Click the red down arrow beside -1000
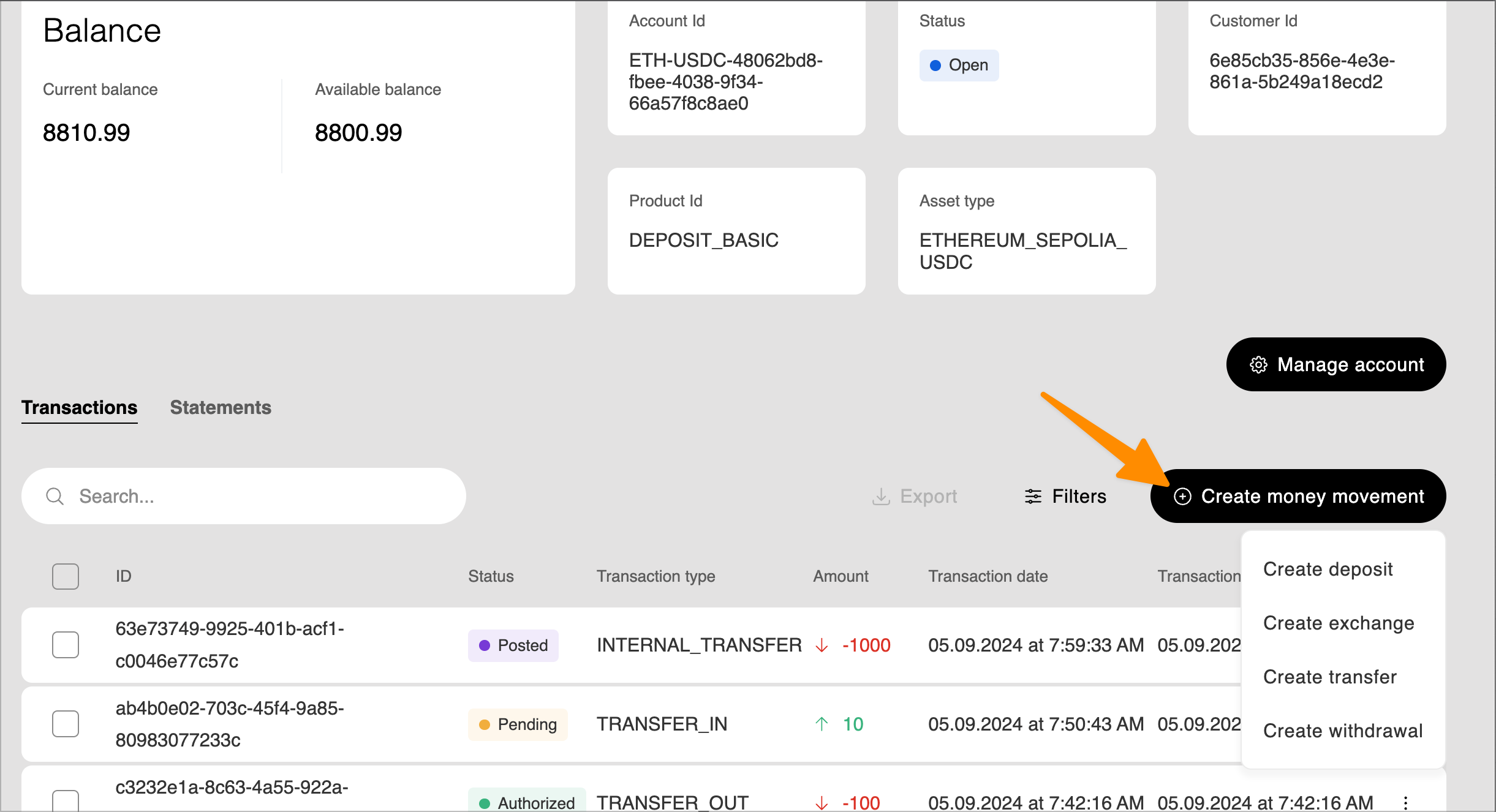This screenshot has height=812, width=1496. click(822, 645)
